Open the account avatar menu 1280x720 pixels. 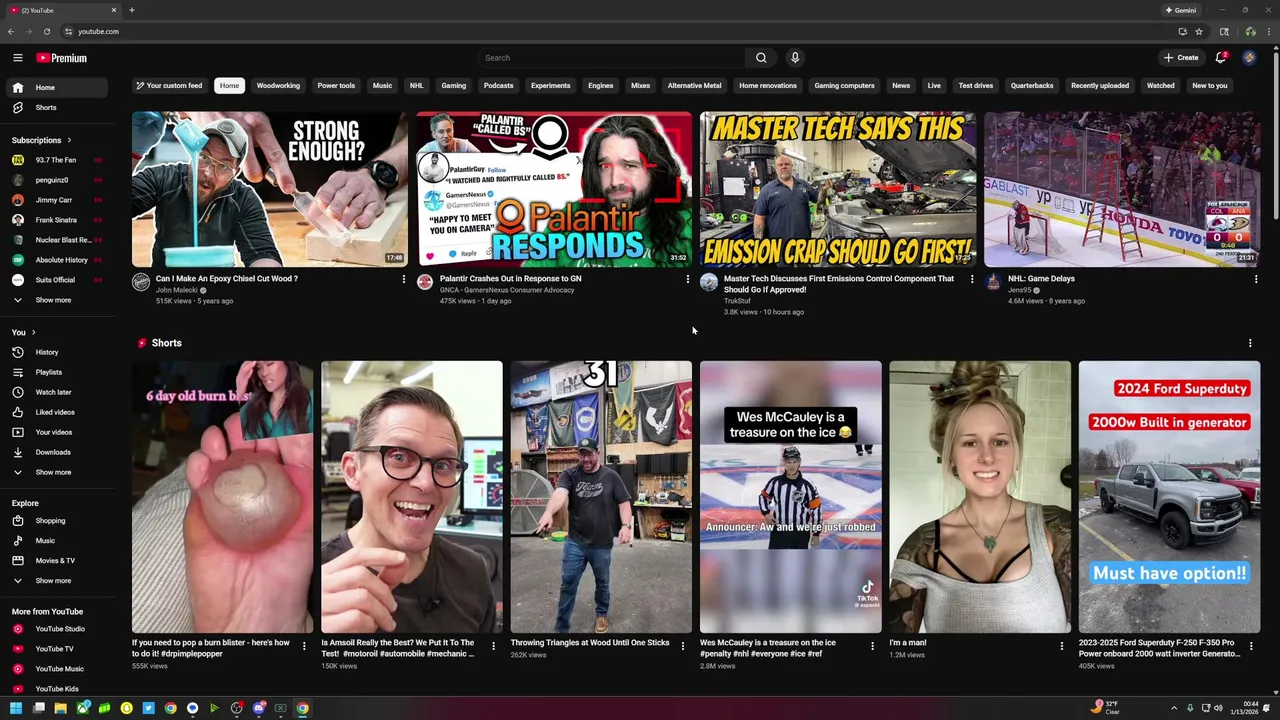(1249, 58)
